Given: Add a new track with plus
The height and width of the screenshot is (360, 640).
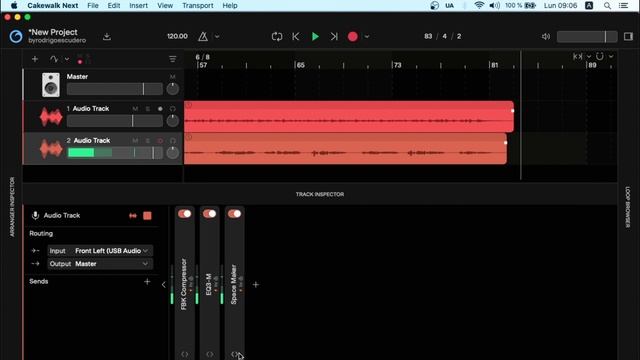Looking at the screenshot, I should 35,59.
